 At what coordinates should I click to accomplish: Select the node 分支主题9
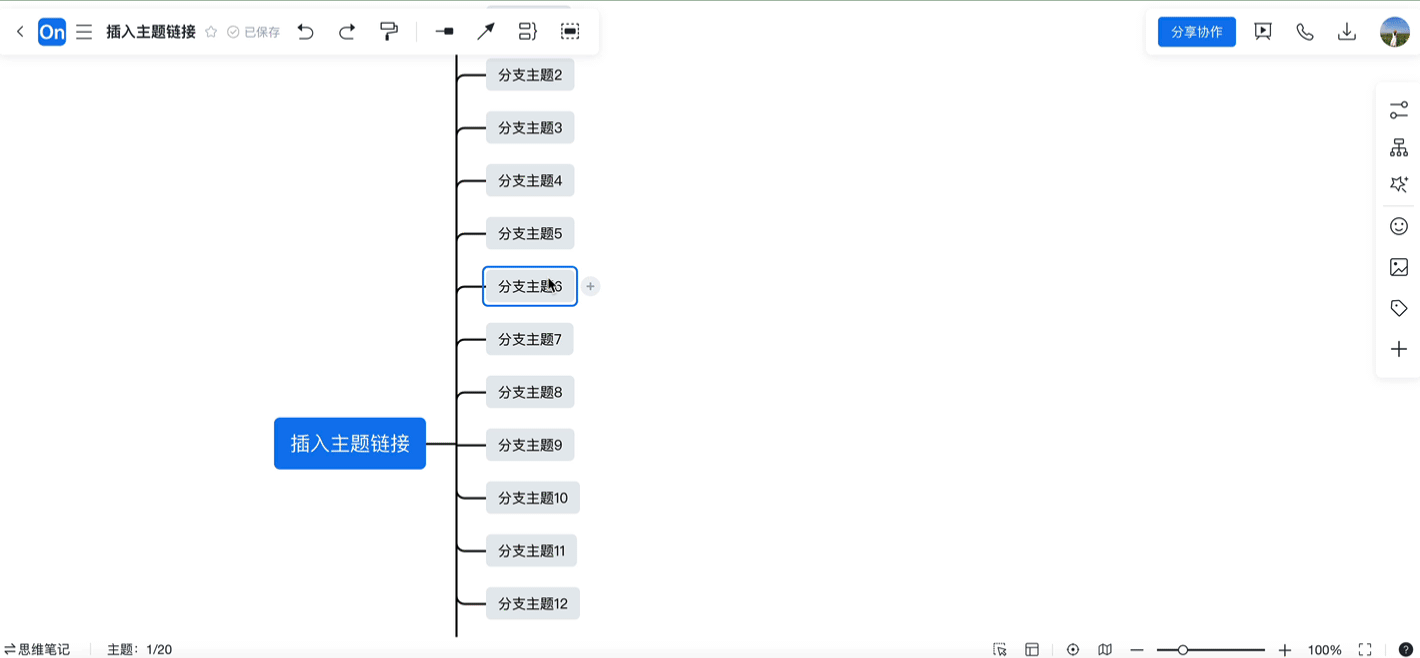tap(530, 445)
